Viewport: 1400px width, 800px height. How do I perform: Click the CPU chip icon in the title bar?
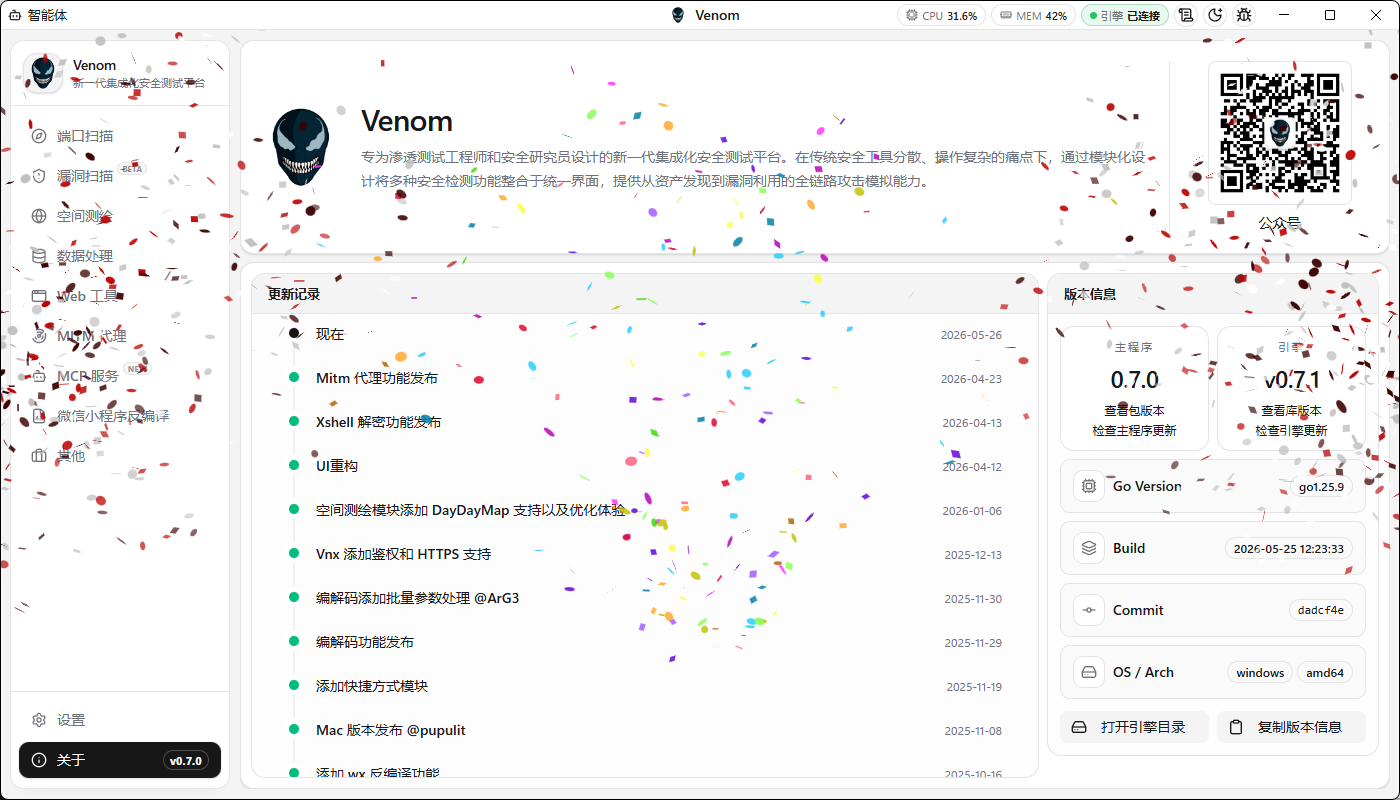click(912, 16)
